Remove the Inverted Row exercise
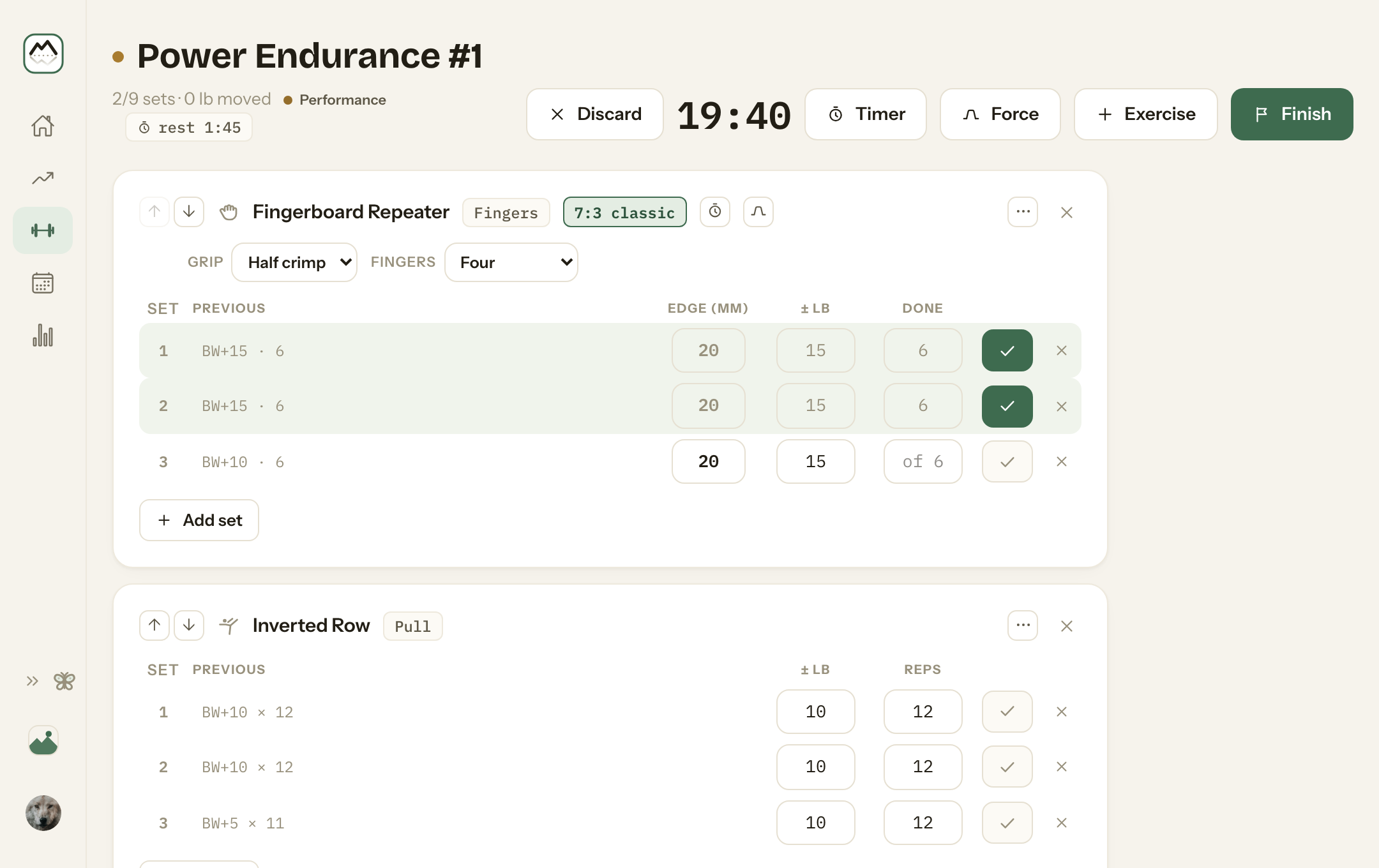 (x=1067, y=626)
